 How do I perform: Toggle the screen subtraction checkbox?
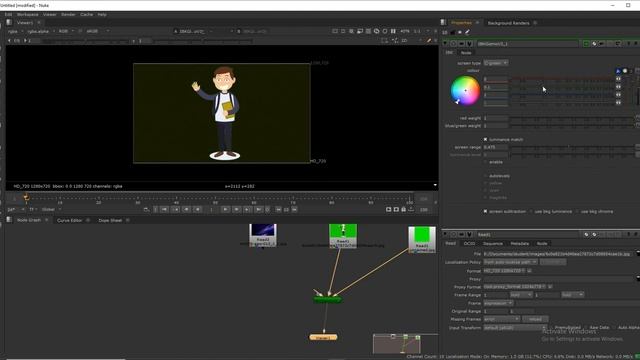[485, 211]
